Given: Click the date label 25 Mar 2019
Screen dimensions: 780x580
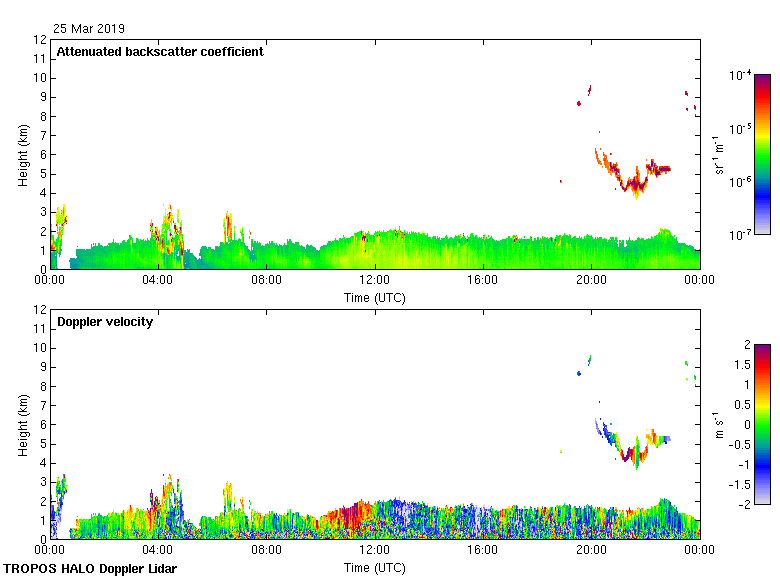Looking at the screenshot, I should (90, 28).
